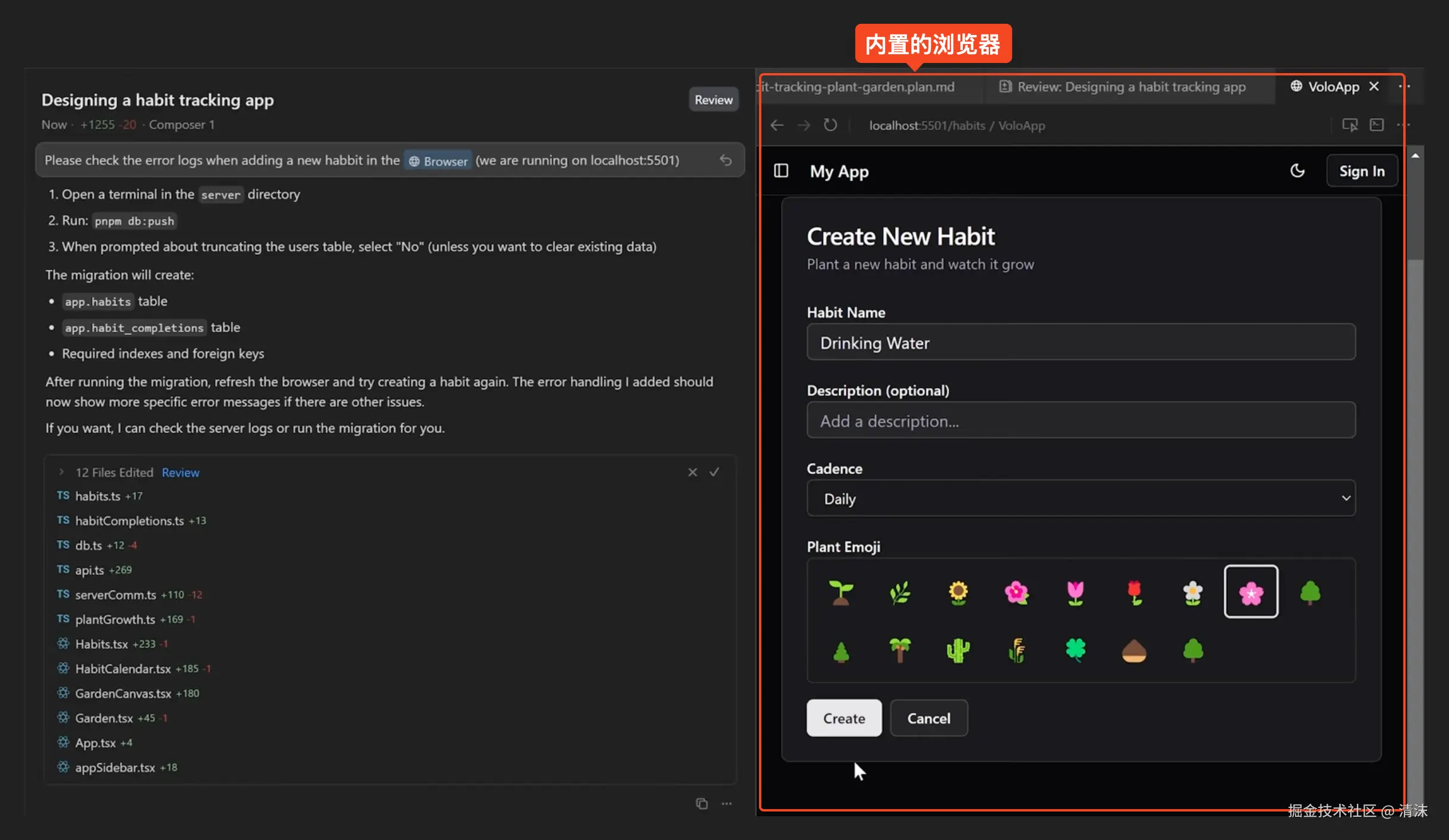1449x840 pixels.
Task: Toggle the My App sidebar panel icon
Action: coord(781,171)
